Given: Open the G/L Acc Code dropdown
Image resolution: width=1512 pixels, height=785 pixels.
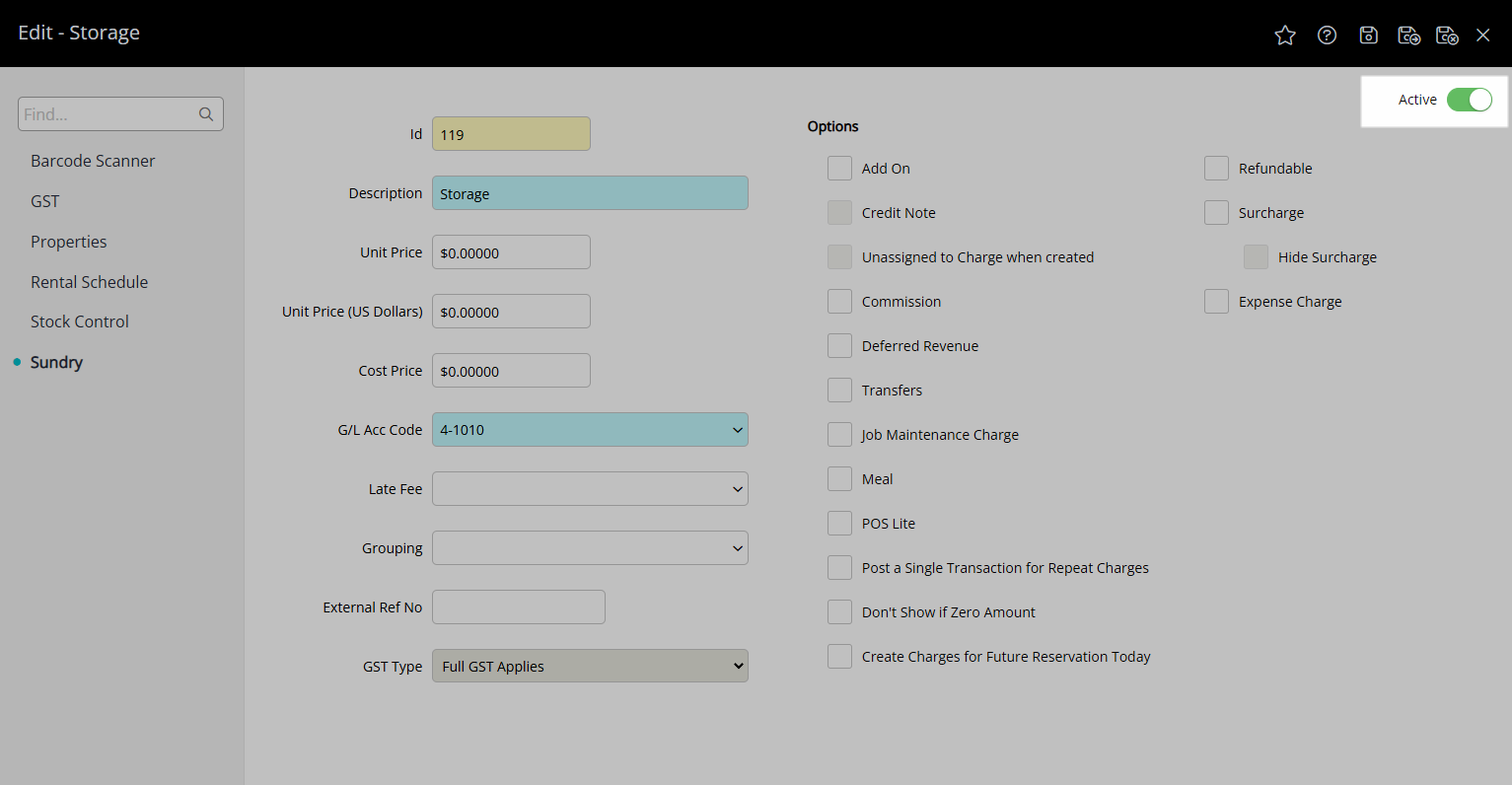Looking at the screenshot, I should tap(590, 430).
